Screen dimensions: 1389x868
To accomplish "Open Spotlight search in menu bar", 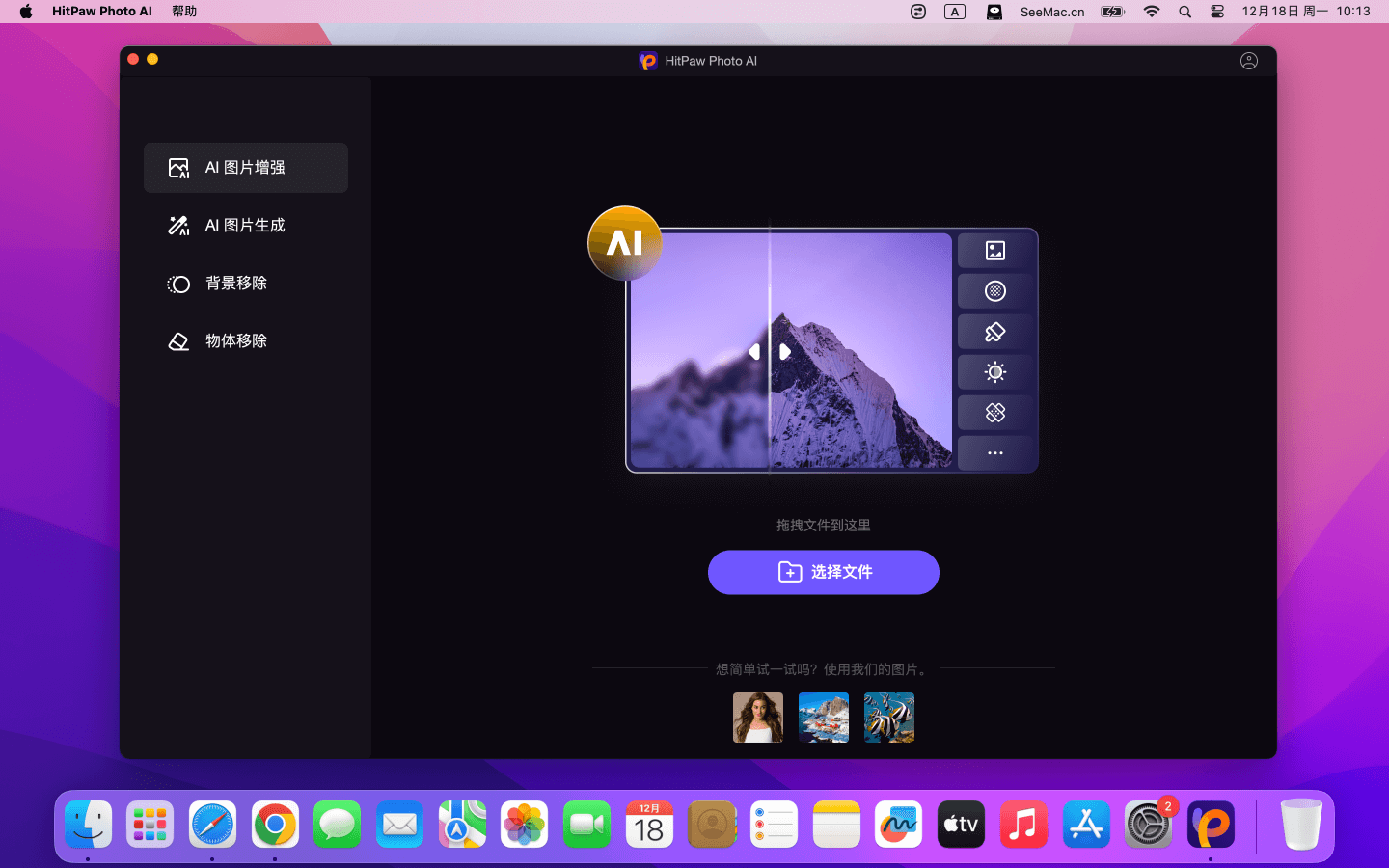I will pos(1185,12).
